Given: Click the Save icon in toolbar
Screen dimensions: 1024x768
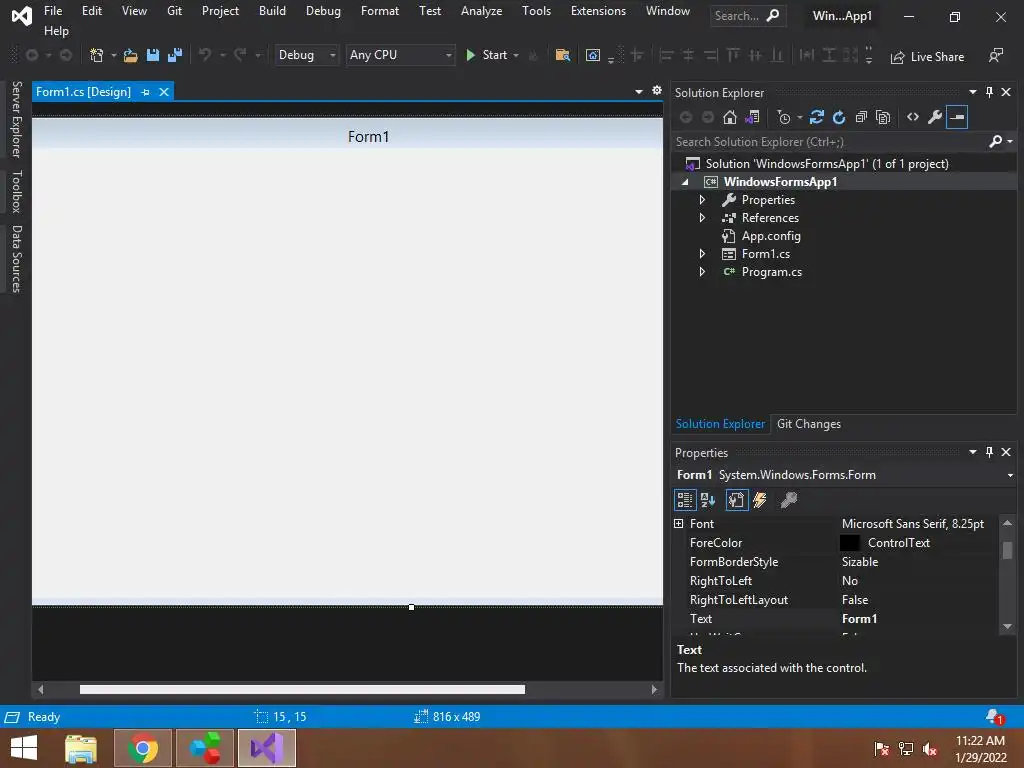Looking at the screenshot, I should click(153, 56).
